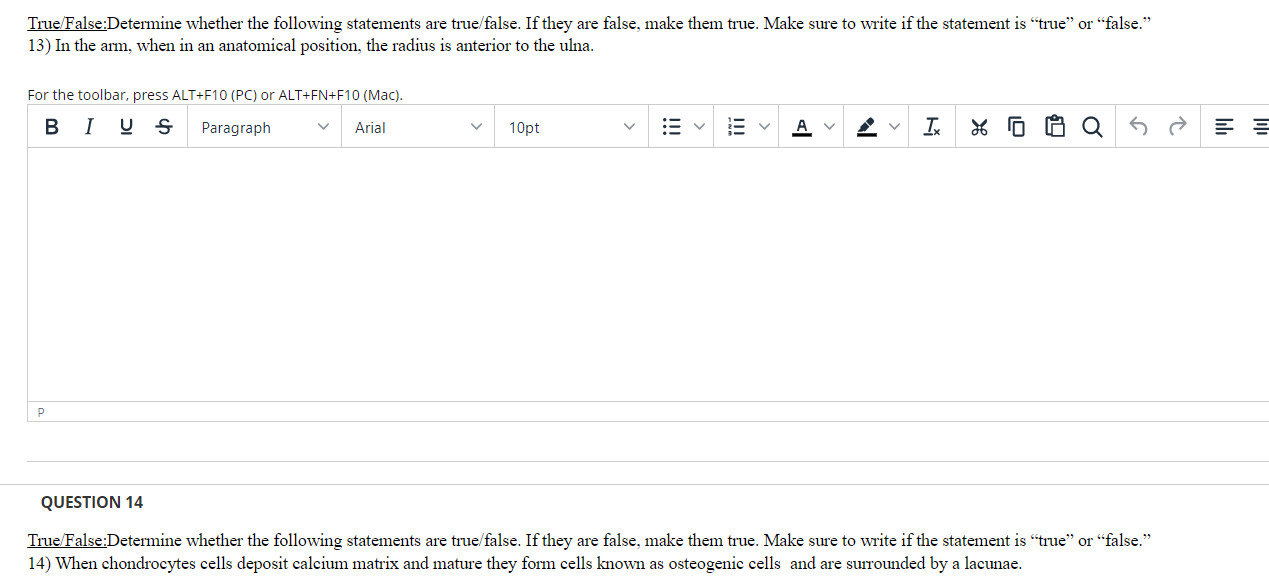Open the 10pt font size dropdown
Image resolution: width=1269 pixels, height=585 pixels.
571,127
